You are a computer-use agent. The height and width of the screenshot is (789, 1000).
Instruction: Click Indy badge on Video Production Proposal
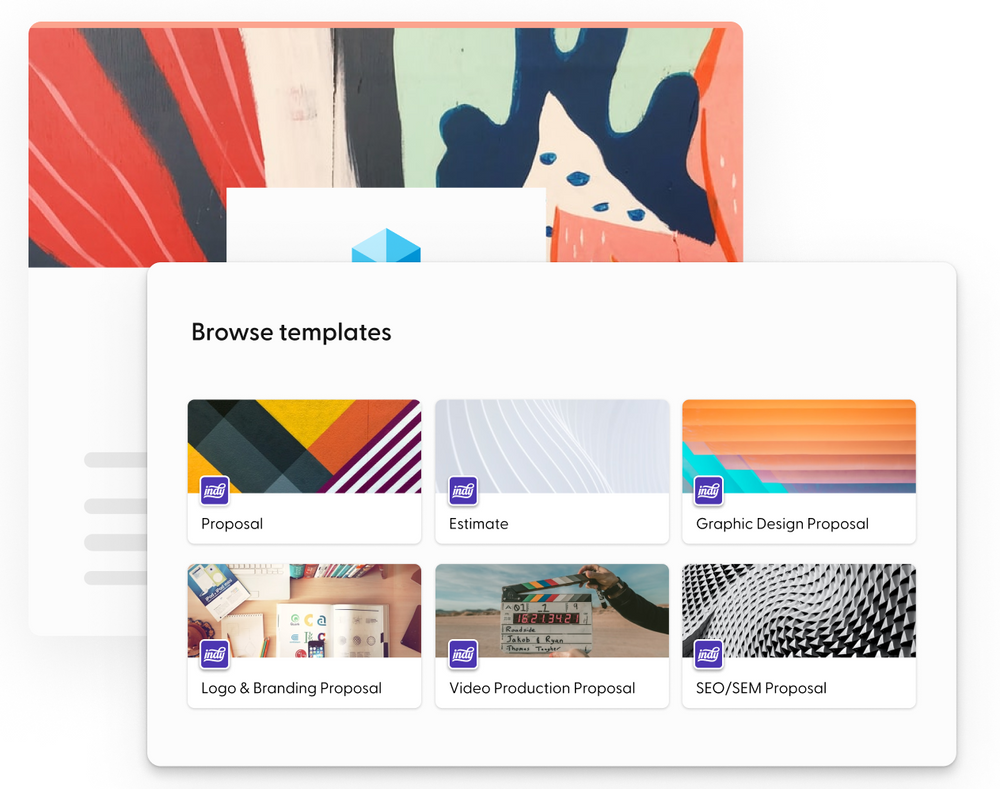coord(463,654)
